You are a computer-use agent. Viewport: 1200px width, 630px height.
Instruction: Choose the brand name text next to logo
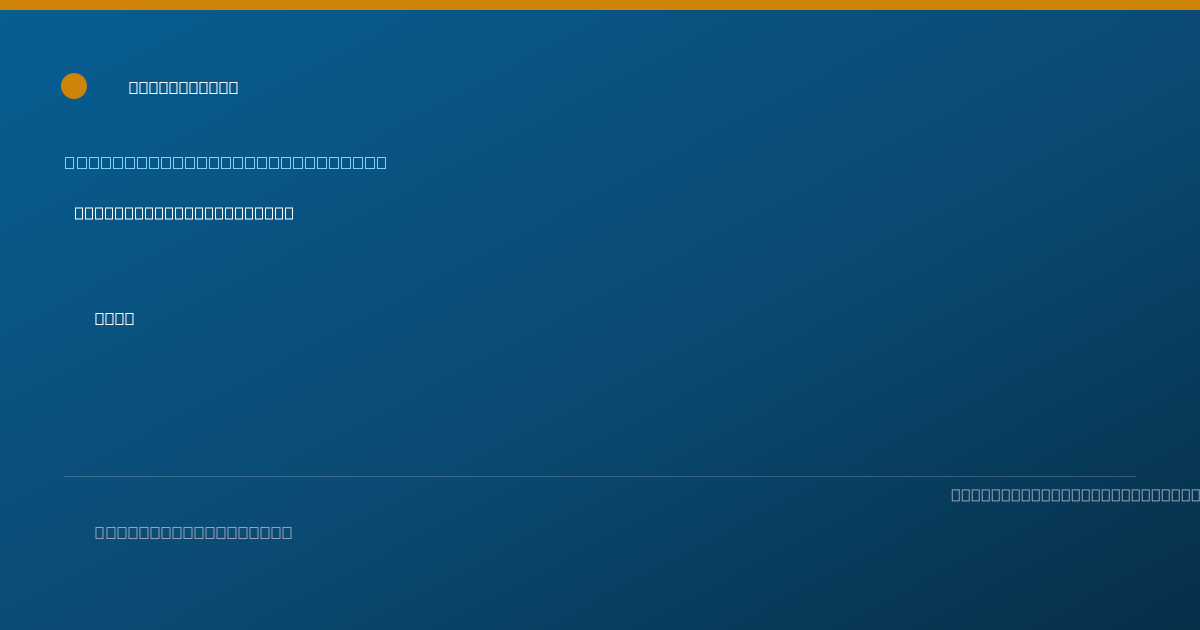pos(183,87)
